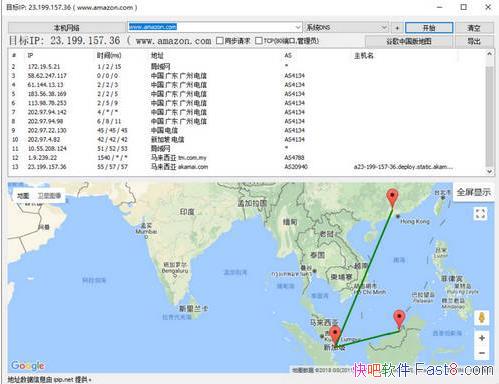
Task: Enable the 同步请求 checkbox
Action: click(220, 41)
